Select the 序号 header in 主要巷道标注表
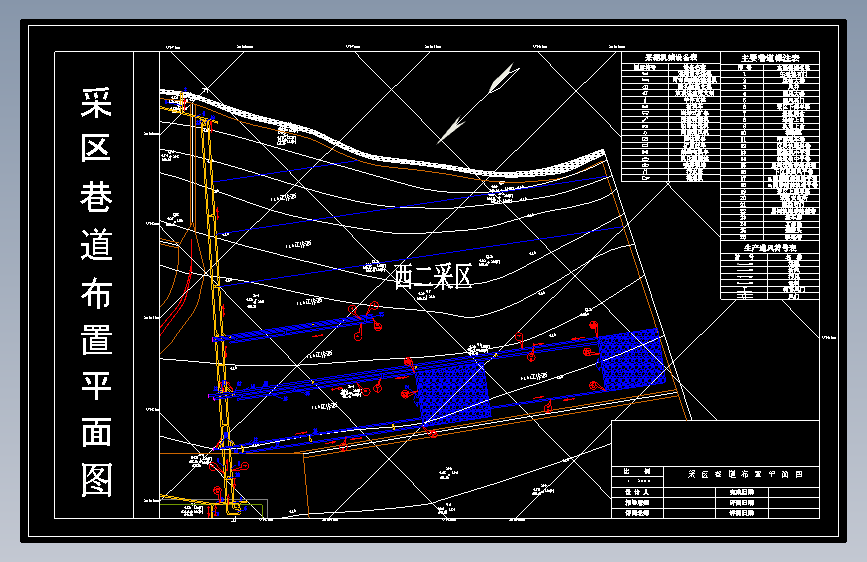 click(744, 67)
